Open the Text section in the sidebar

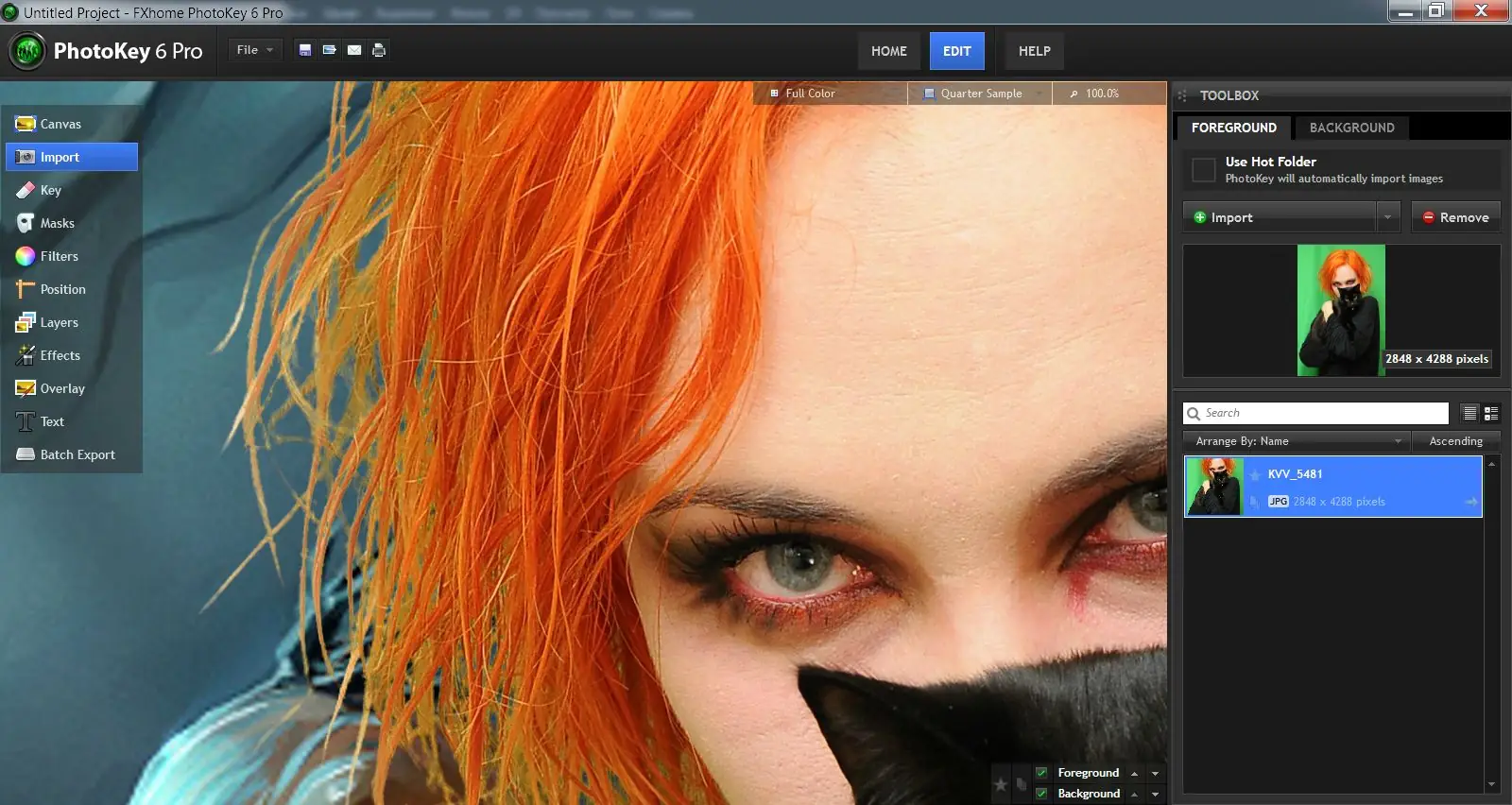point(72,421)
